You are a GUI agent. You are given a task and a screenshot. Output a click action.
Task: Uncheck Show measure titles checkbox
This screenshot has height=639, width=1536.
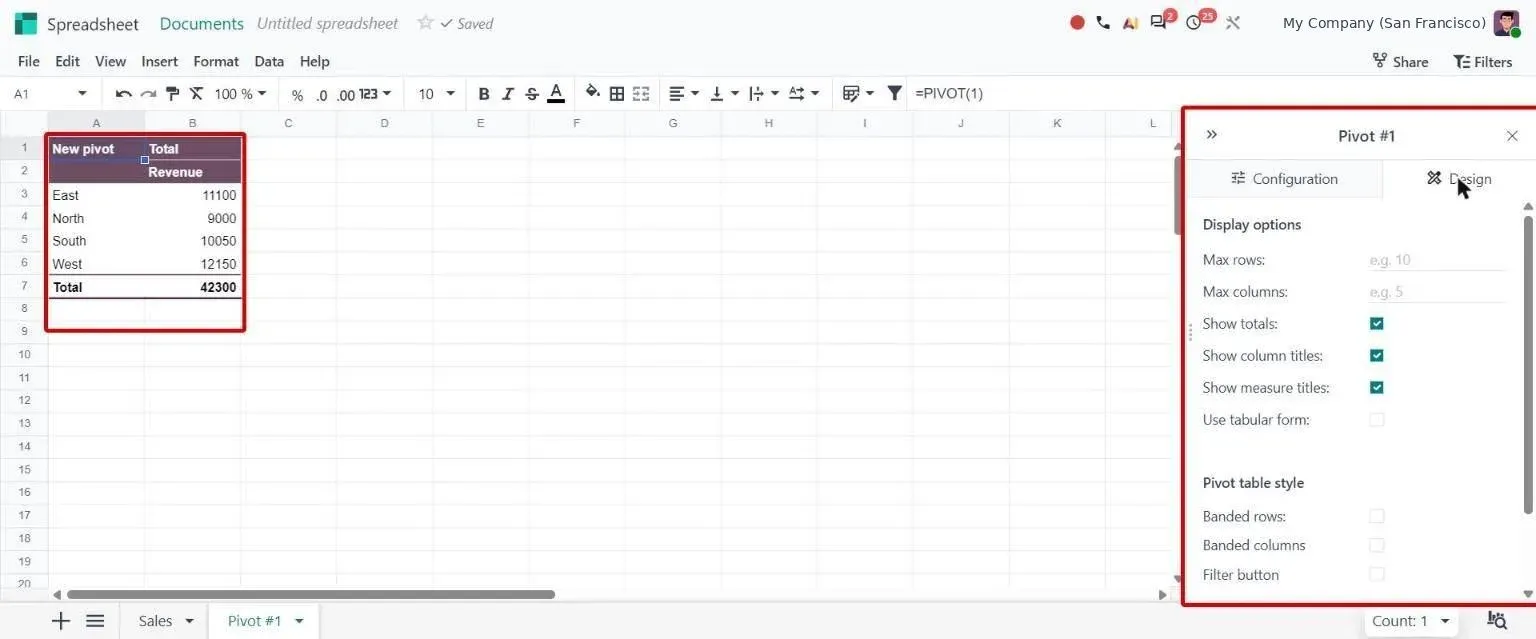(1377, 388)
